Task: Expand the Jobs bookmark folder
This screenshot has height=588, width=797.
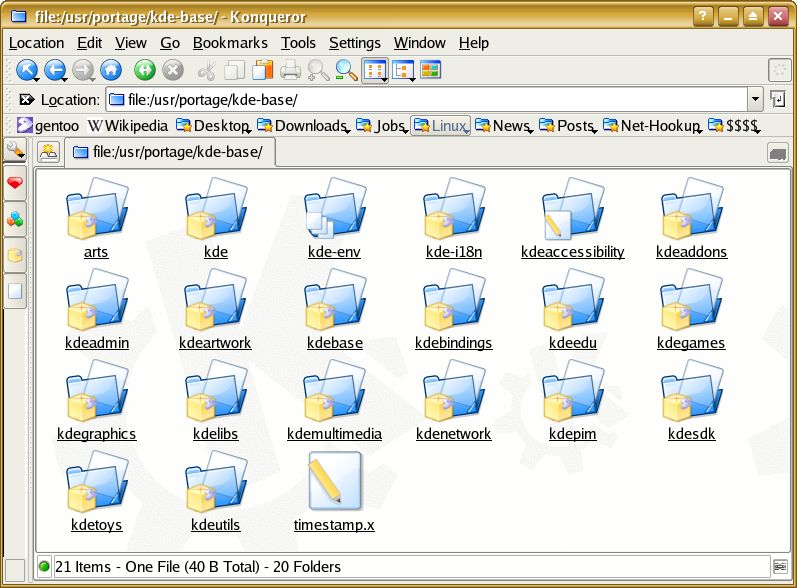Action: [x=382, y=126]
